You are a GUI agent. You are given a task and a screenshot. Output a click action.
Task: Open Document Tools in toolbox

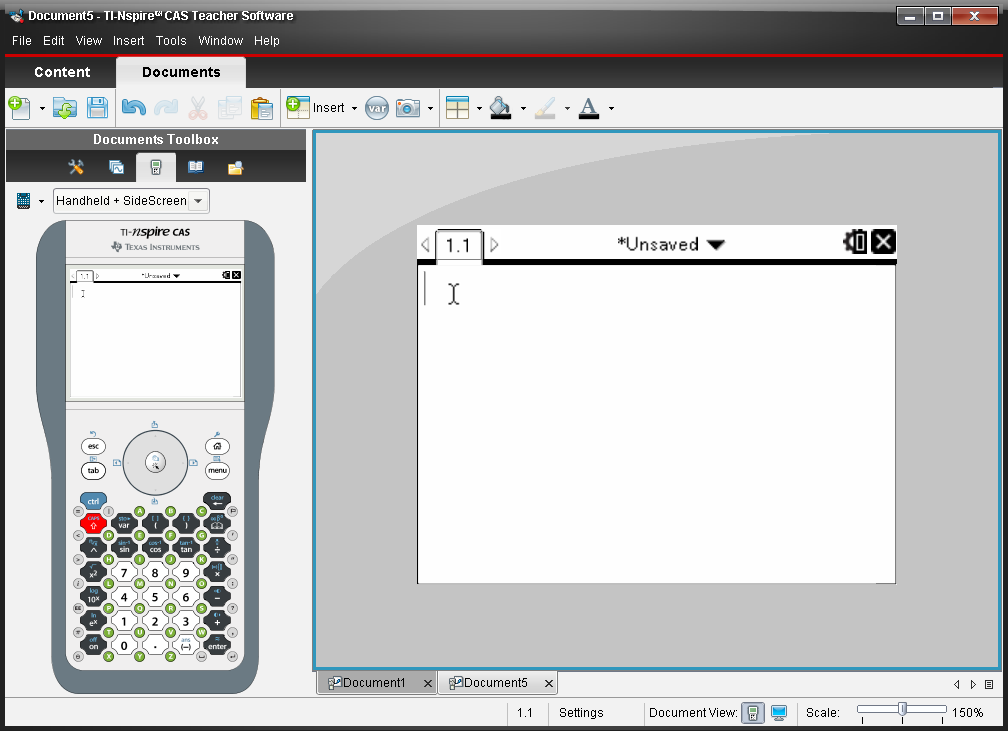click(76, 167)
